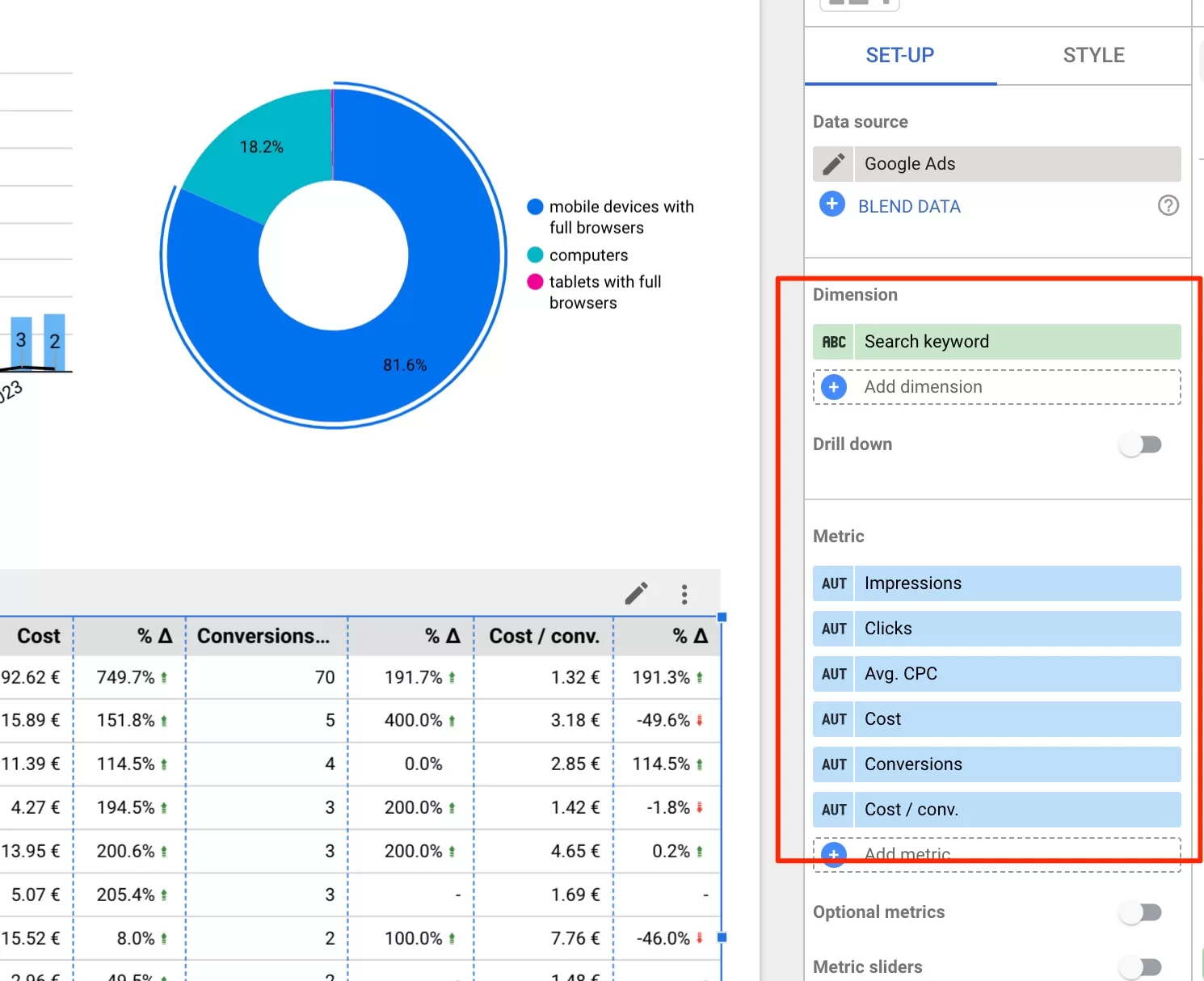The height and width of the screenshot is (981, 1204).
Task: Click the 1.32 € cost per conversion cell
Action: click(x=544, y=677)
